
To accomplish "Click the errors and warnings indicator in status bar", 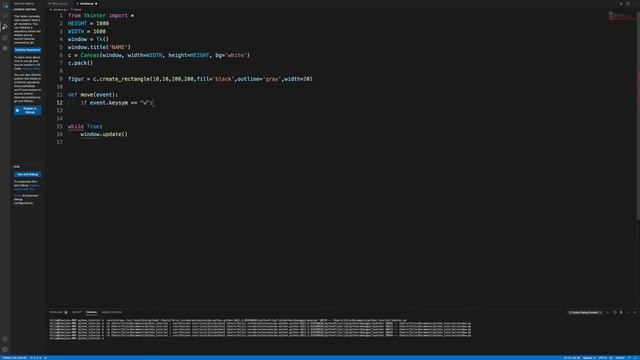I will [x=36, y=358].
